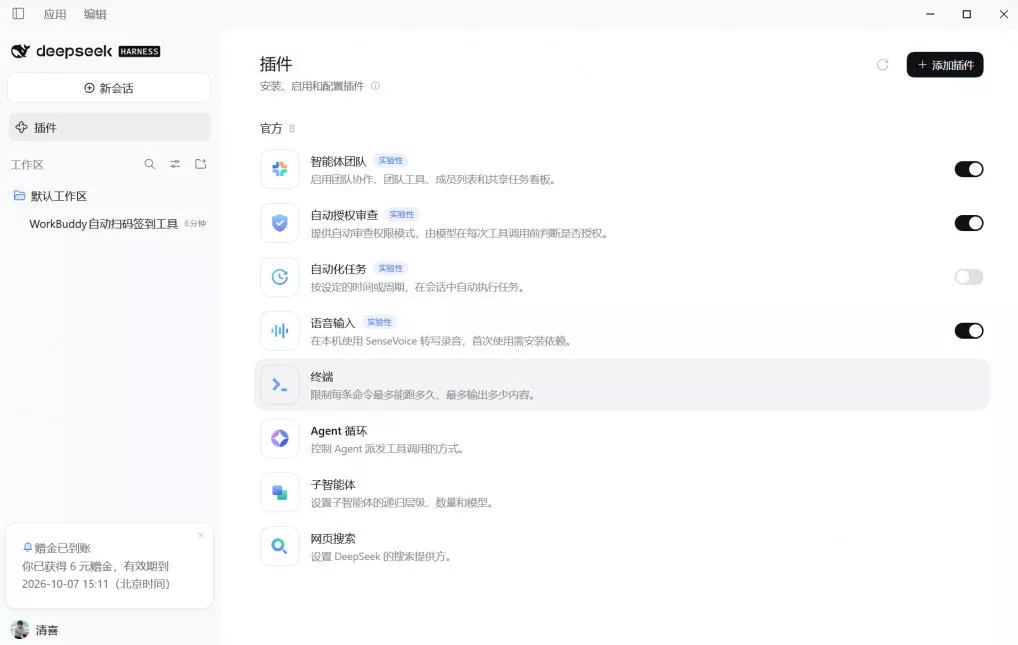
Task: Enable the 自动化任务 switch
Action: point(969,277)
